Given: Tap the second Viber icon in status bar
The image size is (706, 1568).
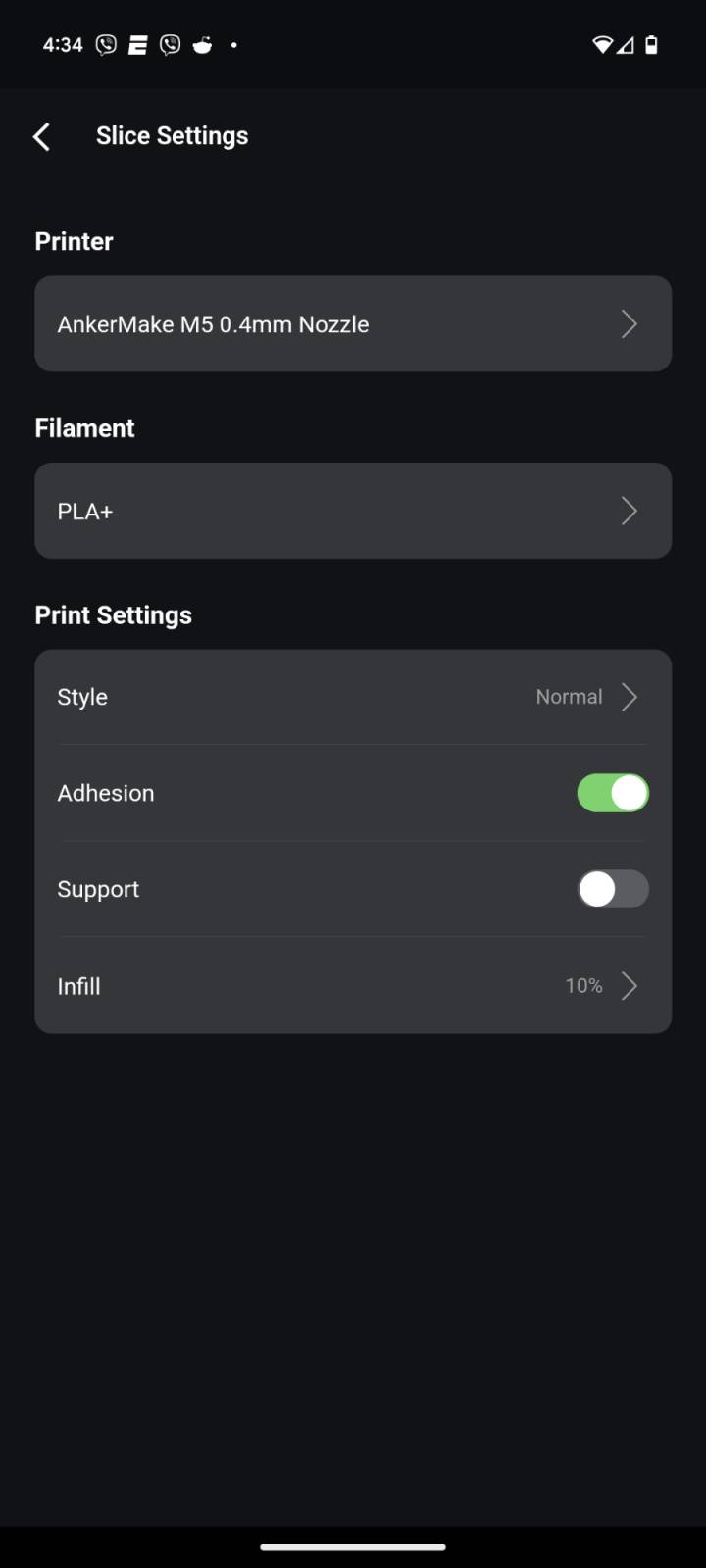Looking at the screenshot, I should coord(170,45).
